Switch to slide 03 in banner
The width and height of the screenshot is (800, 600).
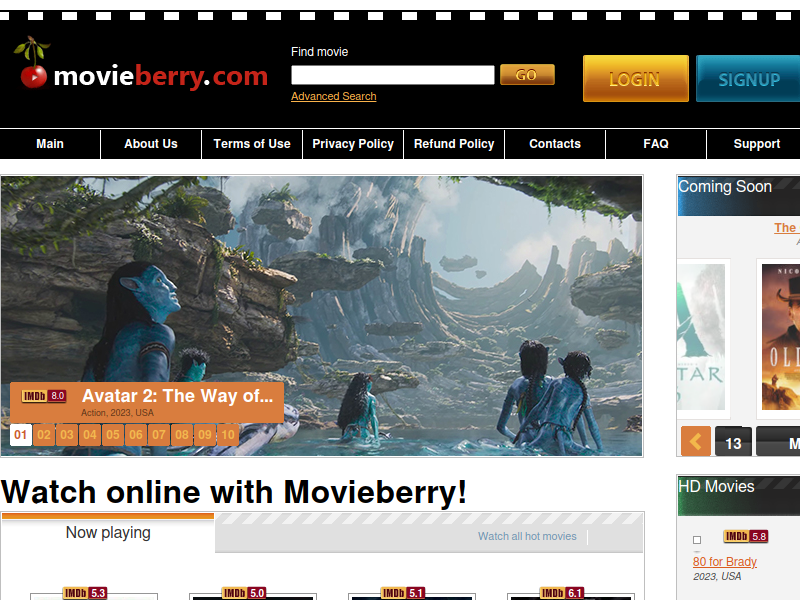click(x=67, y=435)
